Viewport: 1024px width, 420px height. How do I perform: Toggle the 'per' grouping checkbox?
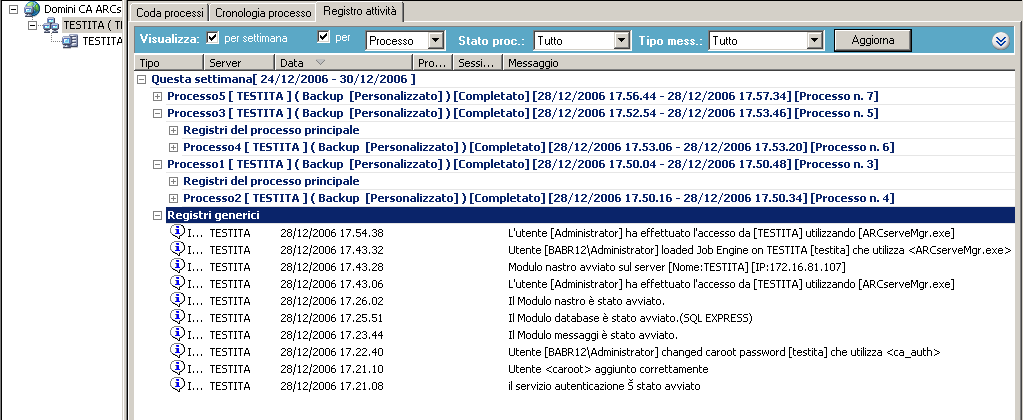(x=323, y=37)
